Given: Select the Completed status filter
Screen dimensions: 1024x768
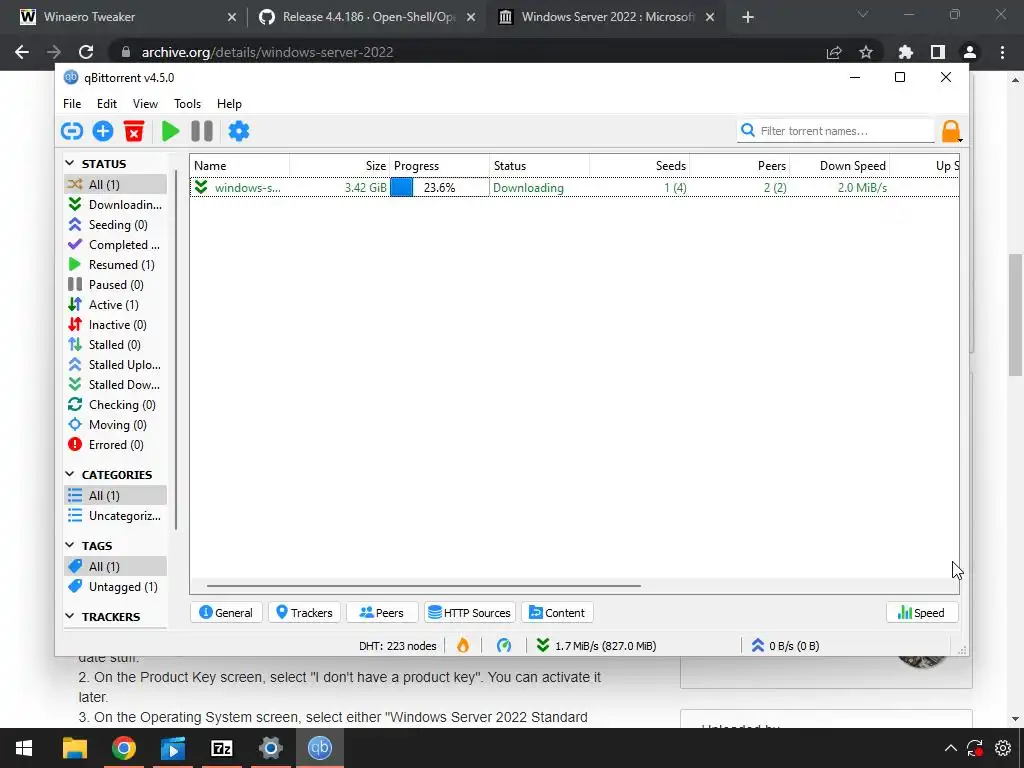Looking at the screenshot, I should coord(116,245).
